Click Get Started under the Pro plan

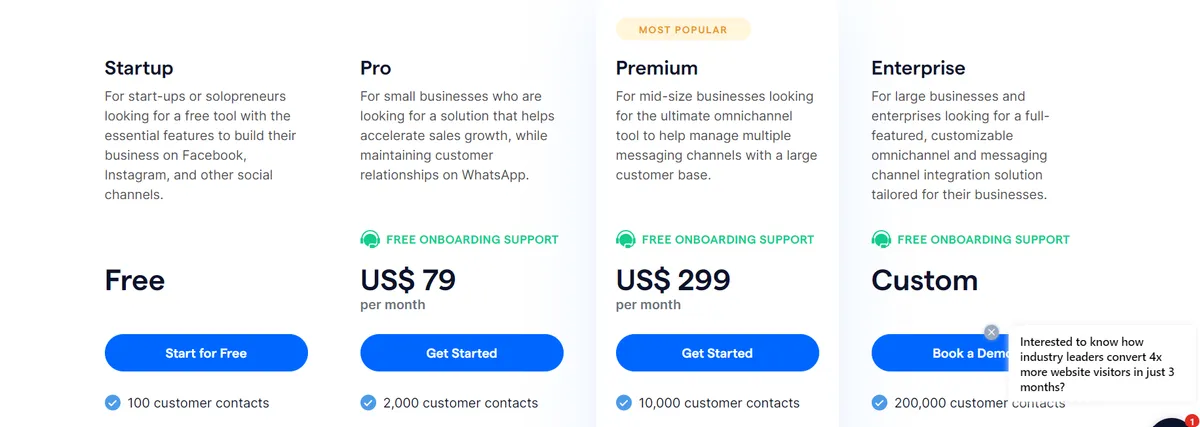click(462, 353)
